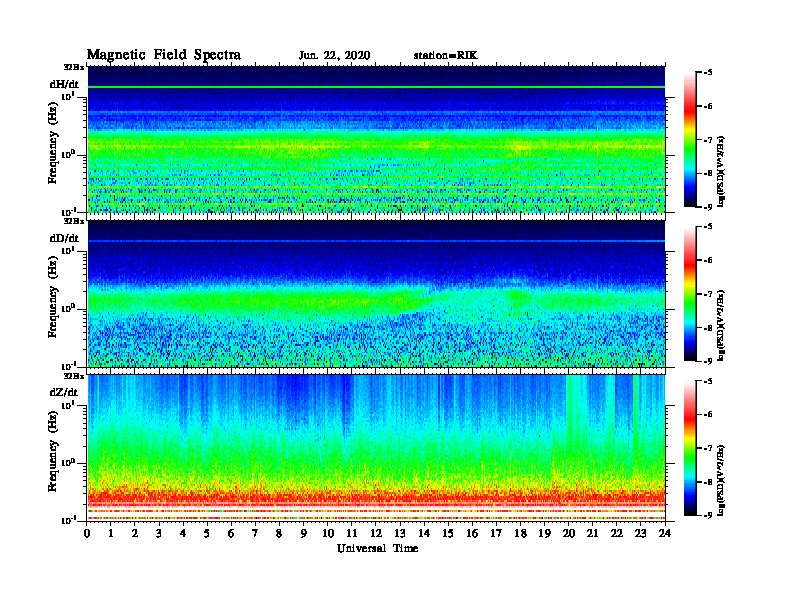Viewport: 792px width, 612px height.
Task: Click the "-5" label on dH/dt colorbar
Action: pyautogui.click(x=707, y=73)
